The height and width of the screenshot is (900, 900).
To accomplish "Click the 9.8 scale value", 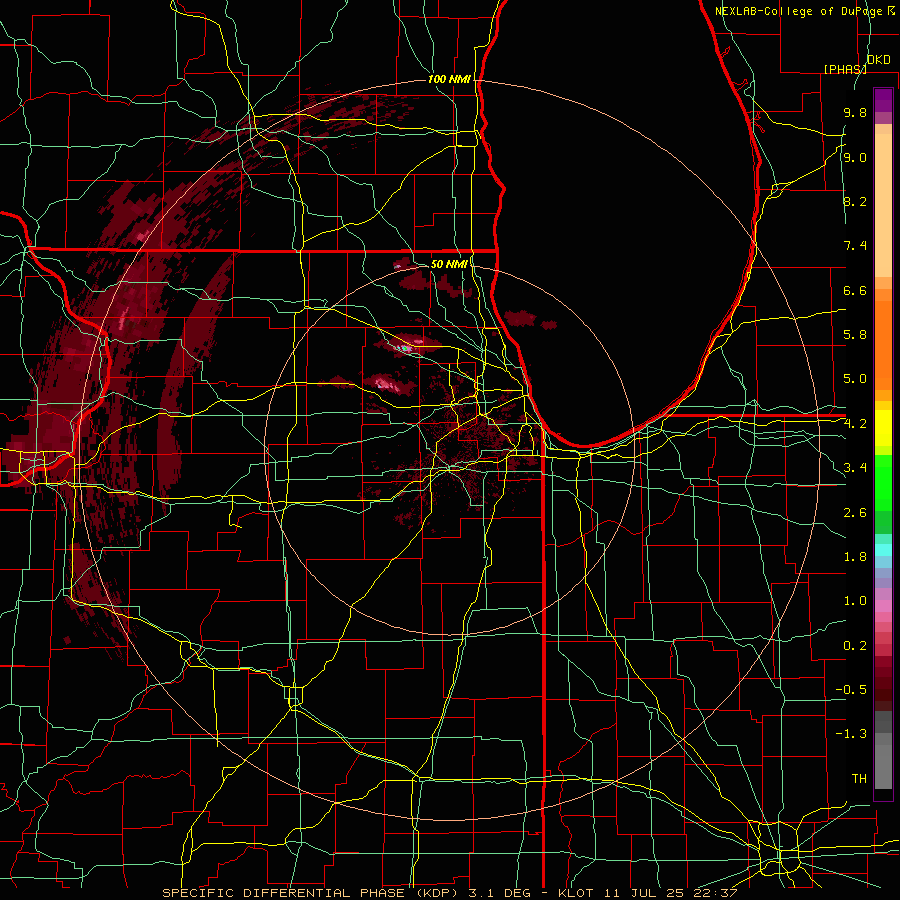I will coord(855,112).
